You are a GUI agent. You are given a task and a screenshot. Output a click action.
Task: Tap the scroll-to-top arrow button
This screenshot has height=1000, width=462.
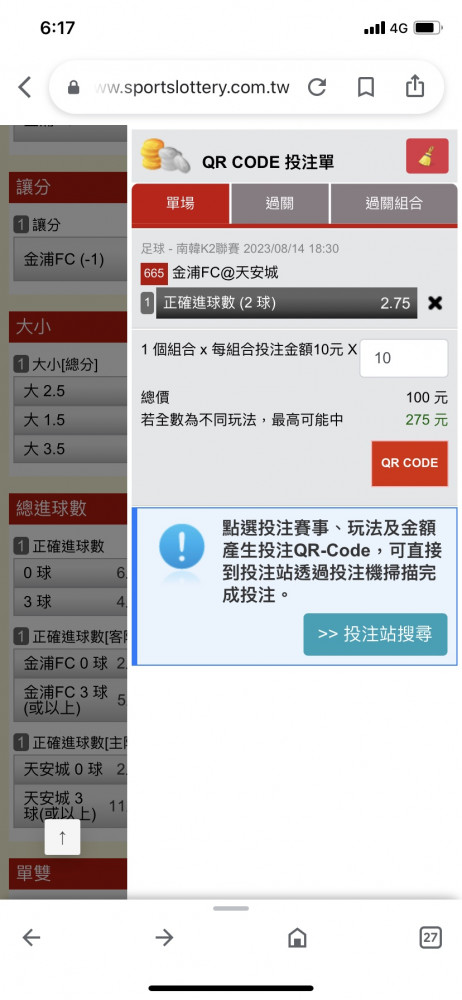point(62,837)
